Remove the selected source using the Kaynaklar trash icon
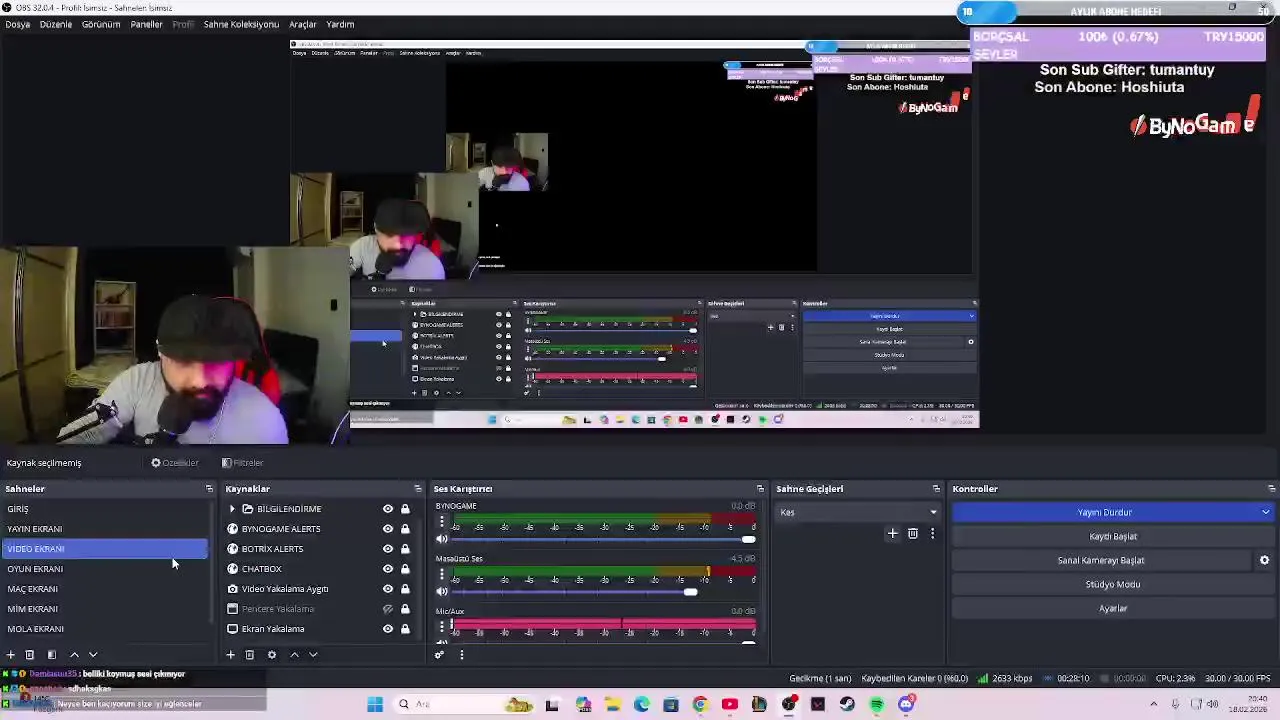Image resolution: width=1280 pixels, height=720 pixels. point(250,655)
